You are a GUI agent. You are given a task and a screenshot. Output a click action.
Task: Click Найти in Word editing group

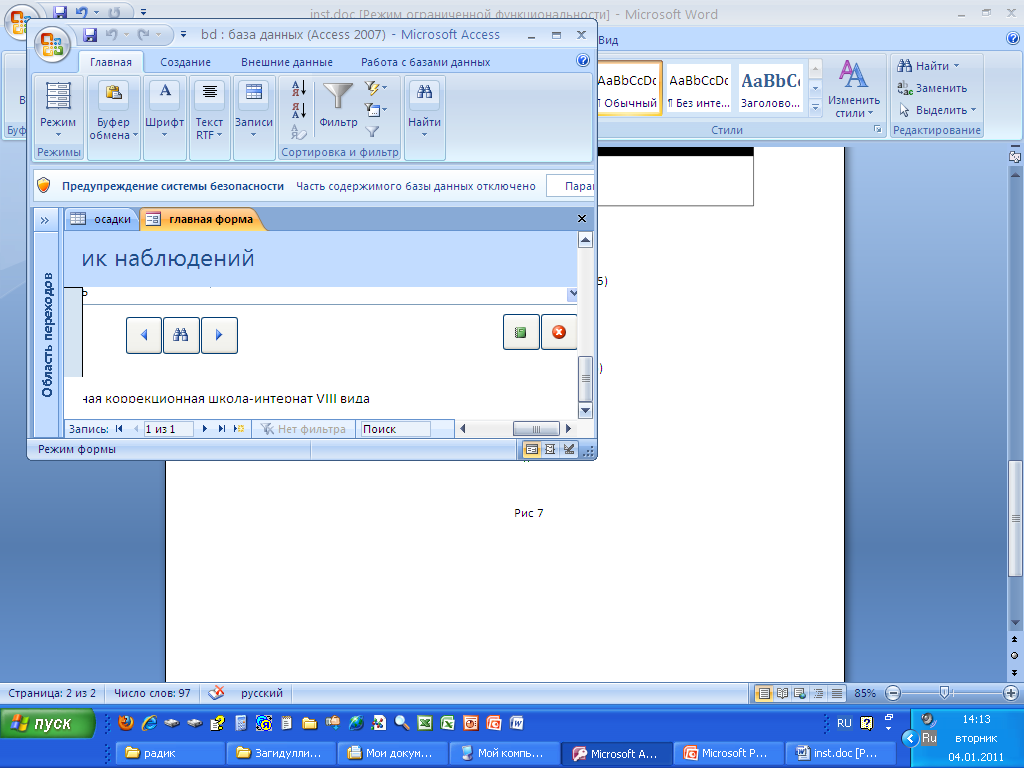(x=927, y=66)
